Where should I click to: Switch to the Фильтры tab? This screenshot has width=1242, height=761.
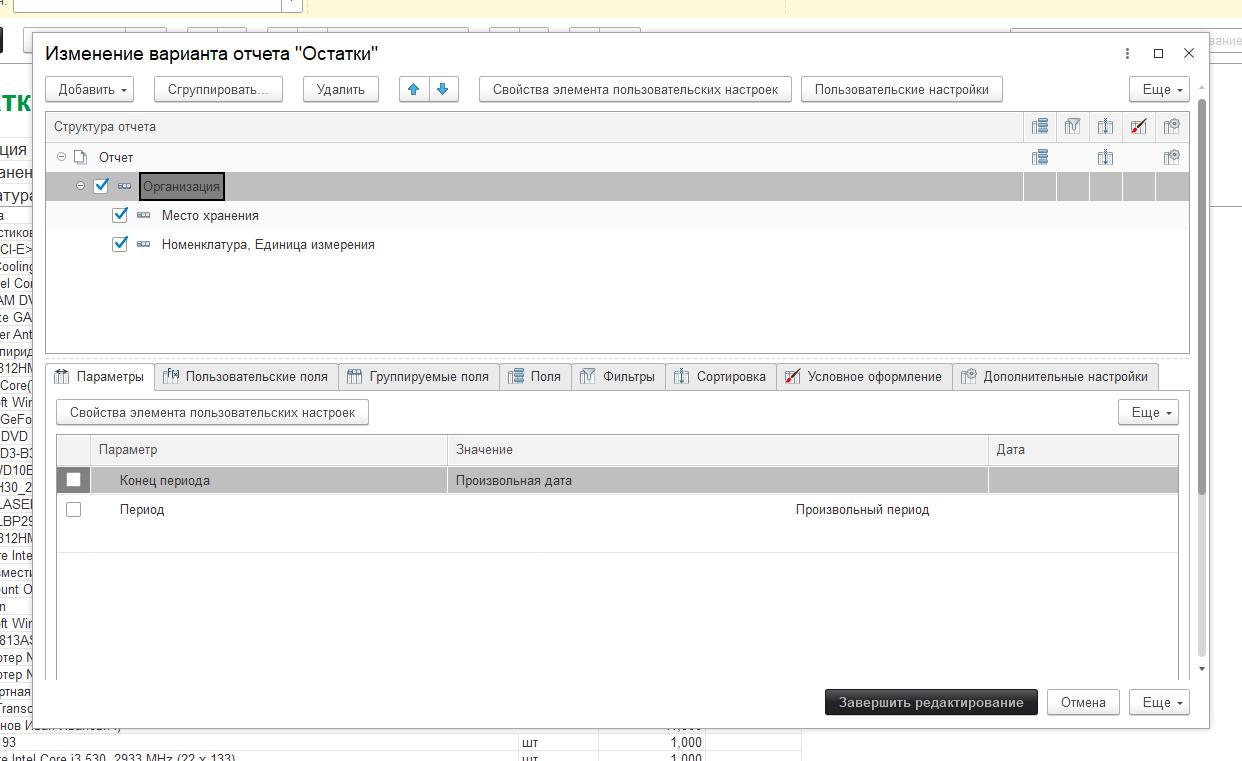pyautogui.click(x=618, y=377)
